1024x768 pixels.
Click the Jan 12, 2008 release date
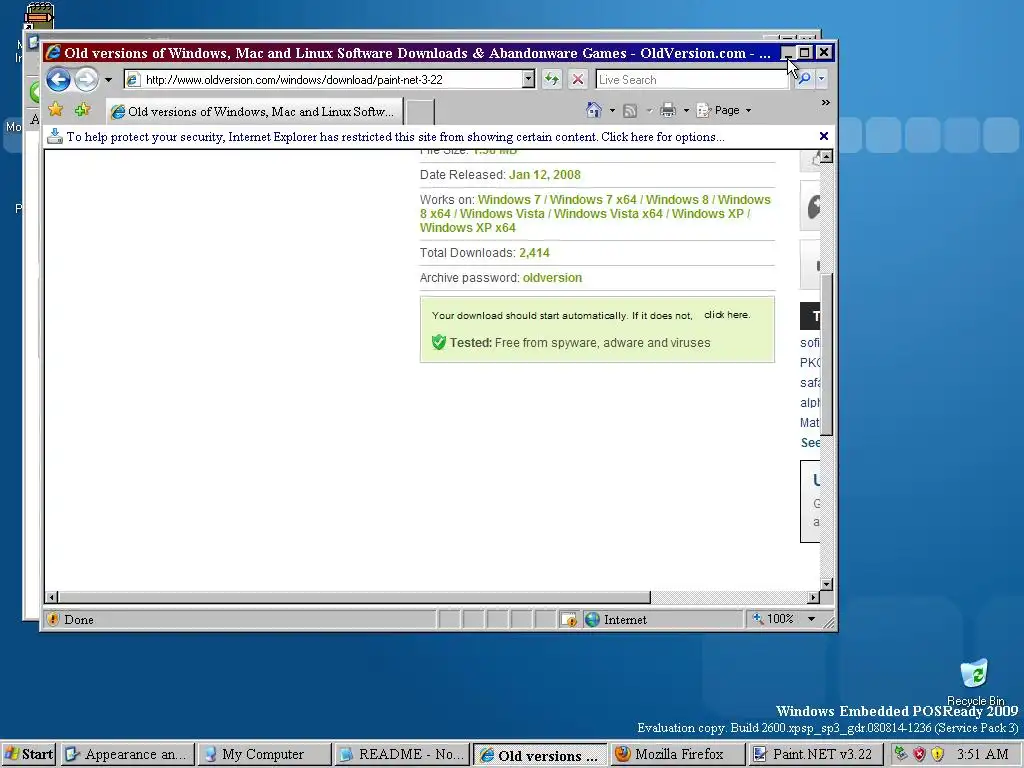545,175
